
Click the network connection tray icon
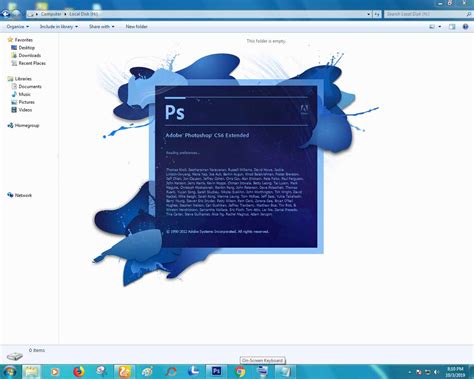point(428,372)
